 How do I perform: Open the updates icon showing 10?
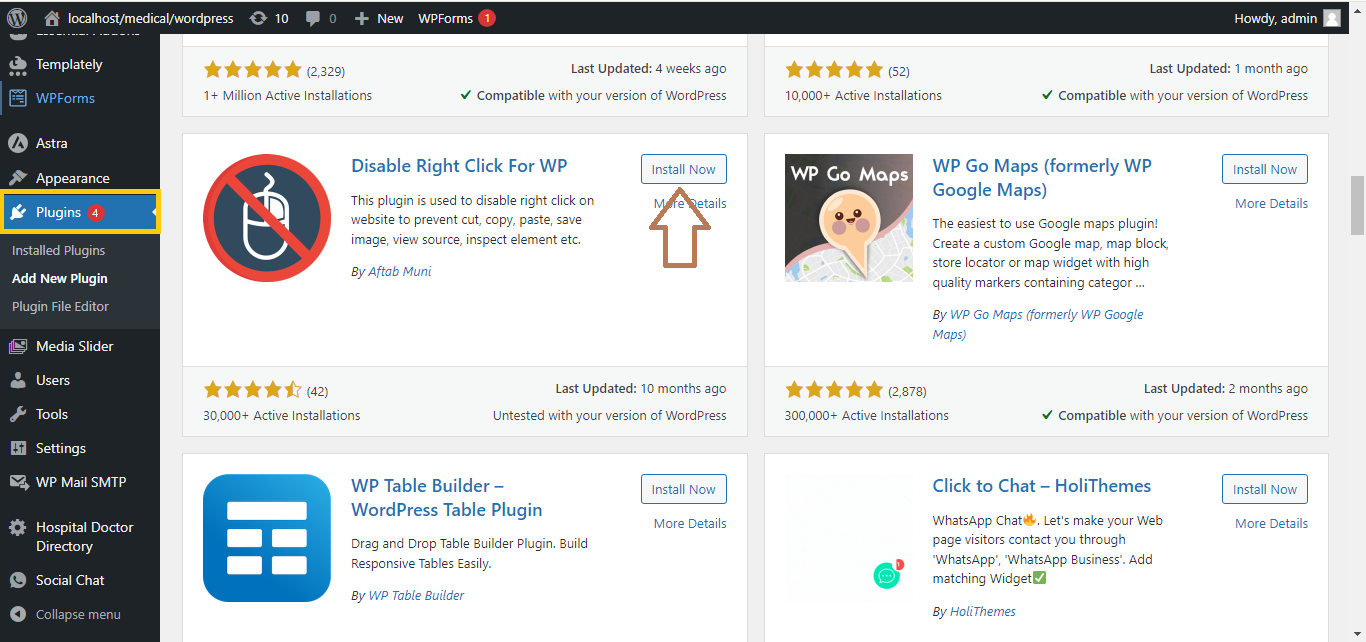[x=259, y=18]
